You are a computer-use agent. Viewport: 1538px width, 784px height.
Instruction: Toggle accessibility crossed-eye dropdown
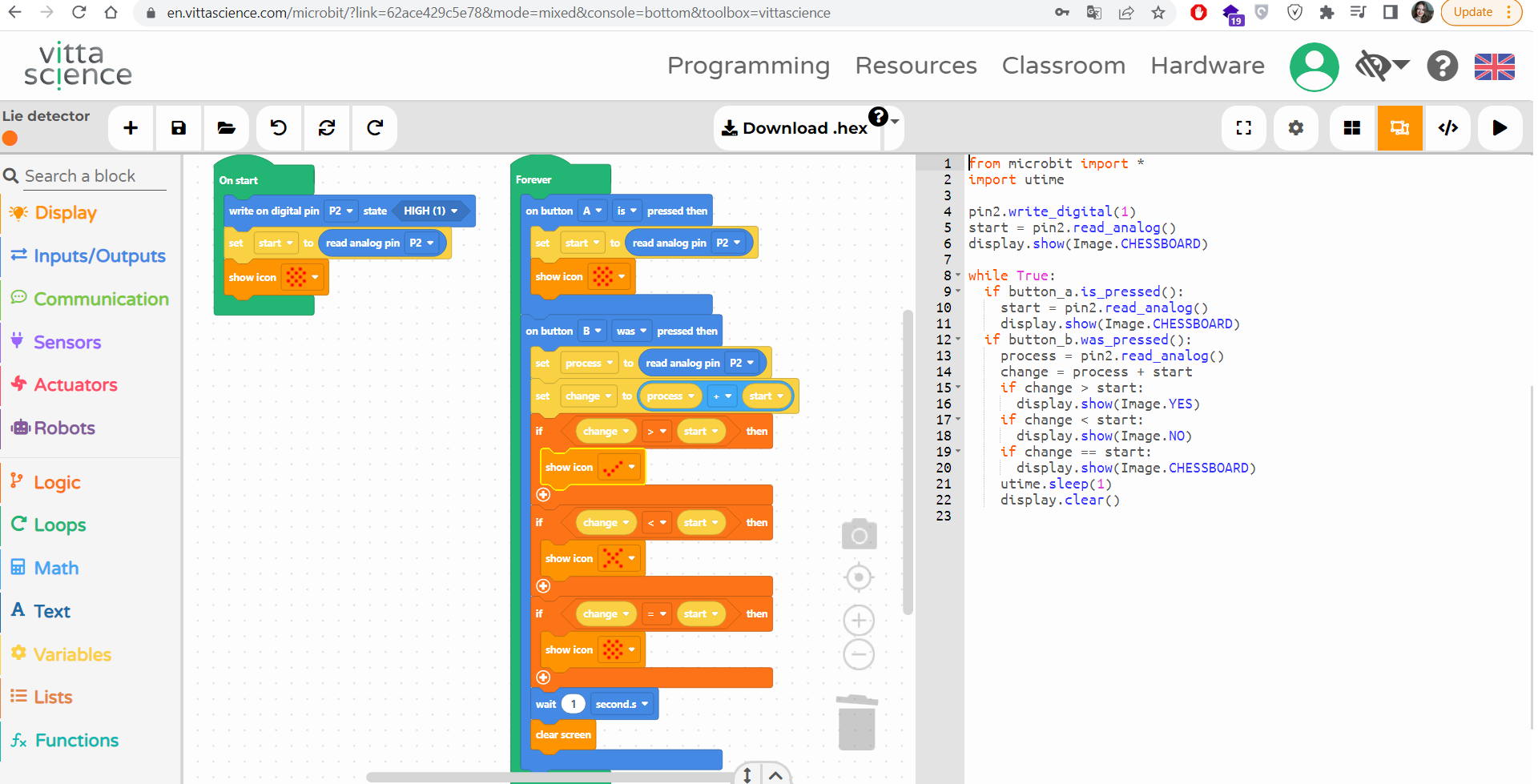[1383, 66]
